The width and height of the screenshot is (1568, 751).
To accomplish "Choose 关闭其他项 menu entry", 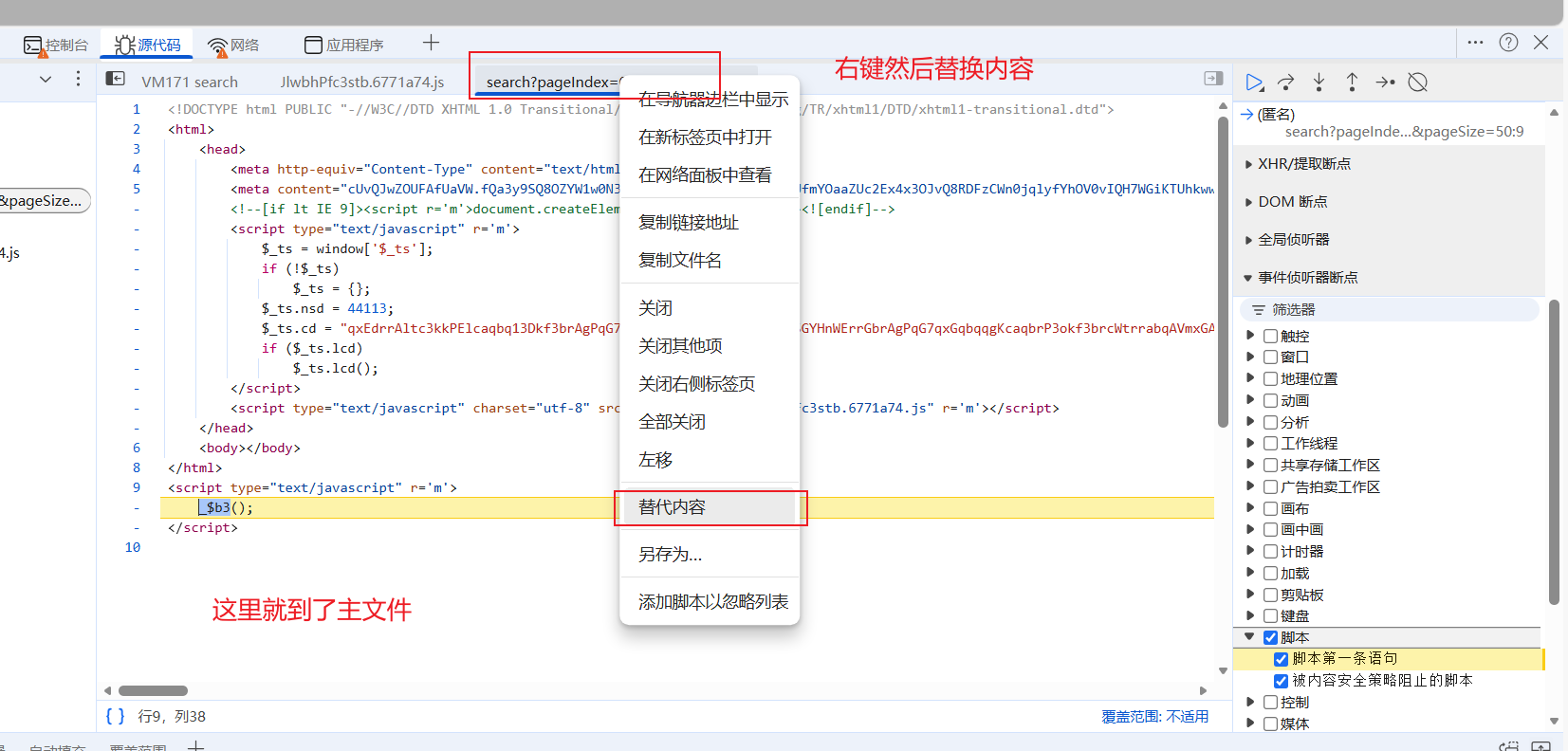I will (710, 346).
